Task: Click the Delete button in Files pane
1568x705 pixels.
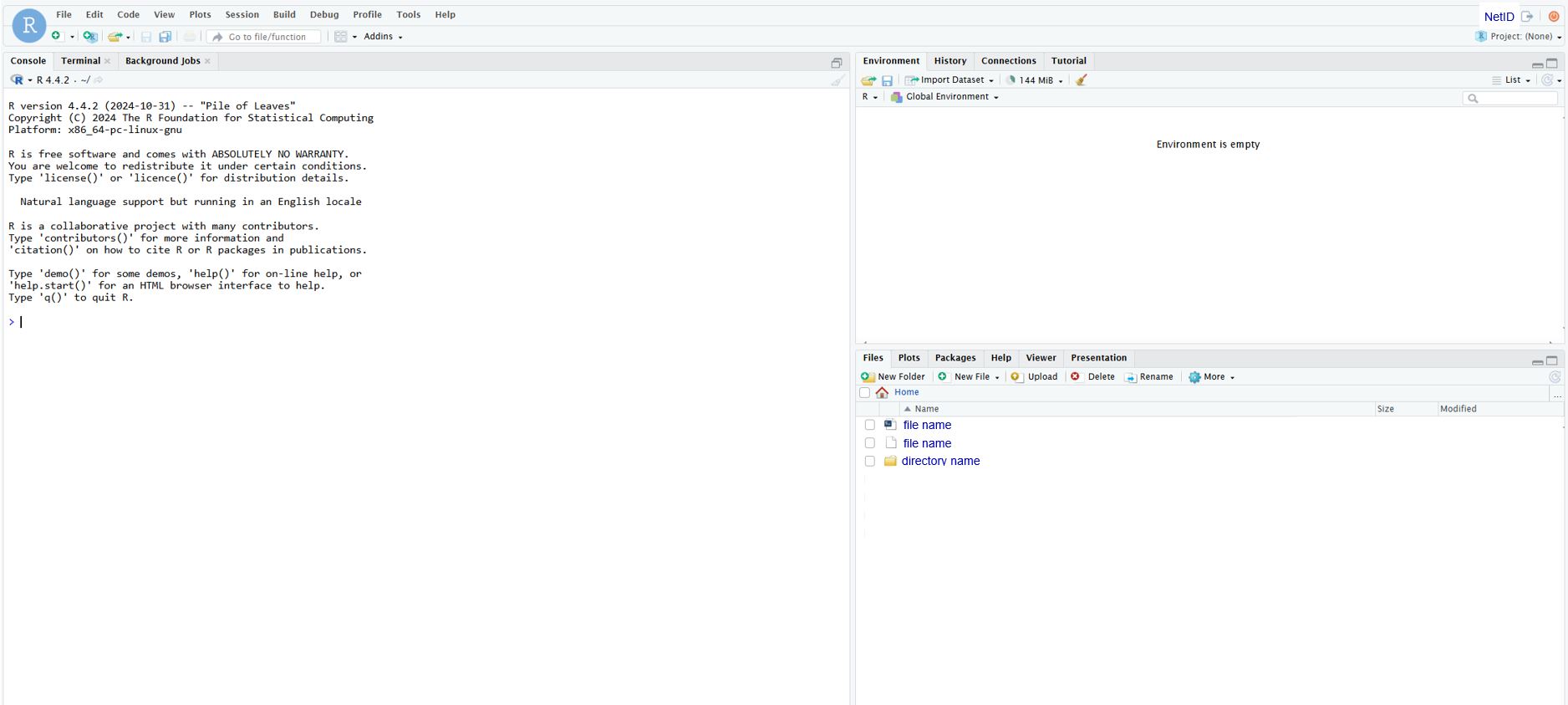Action: pos(1092,377)
